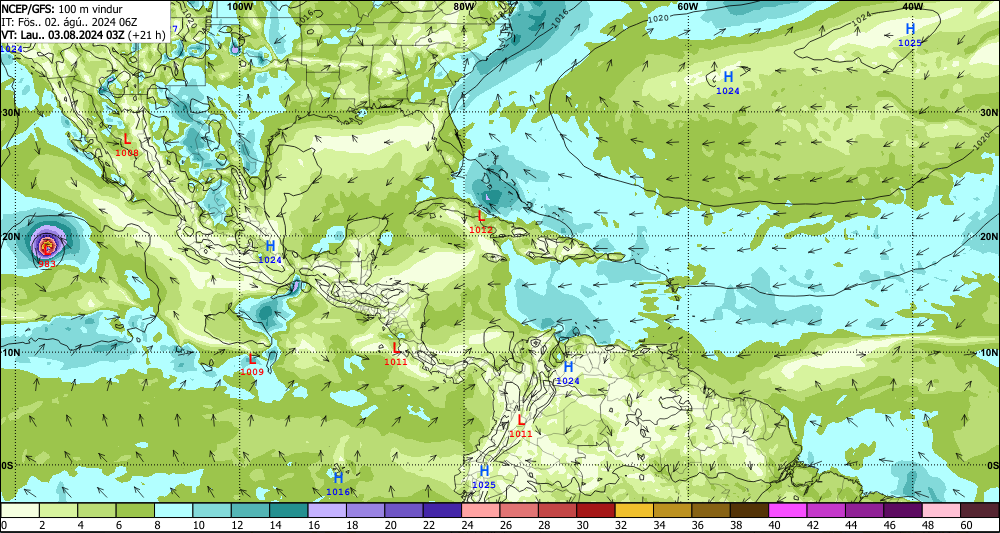Click the 1020 isobar label near 60W
The image size is (1000, 533).
pos(658,18)
